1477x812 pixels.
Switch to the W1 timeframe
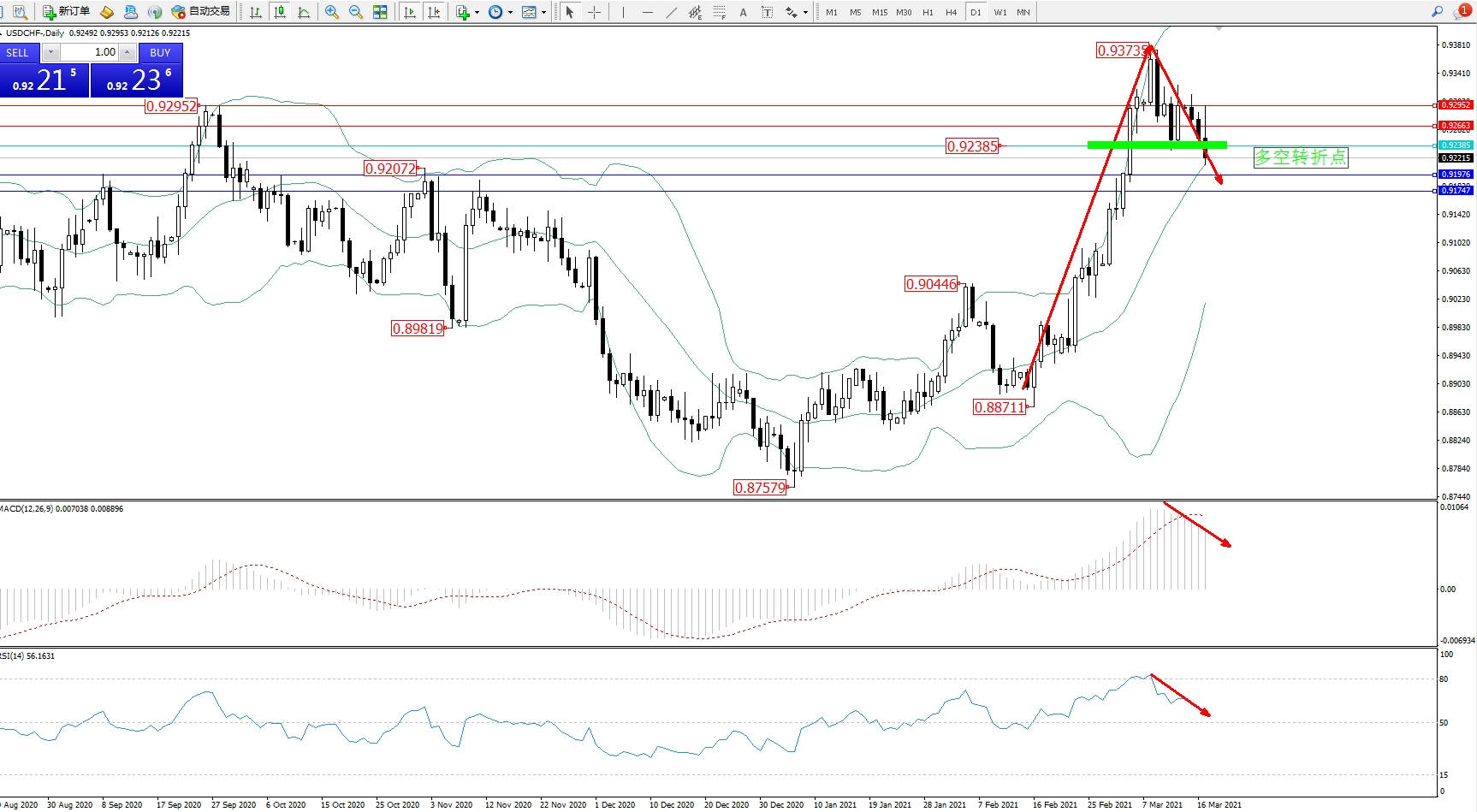coord(999,12)
